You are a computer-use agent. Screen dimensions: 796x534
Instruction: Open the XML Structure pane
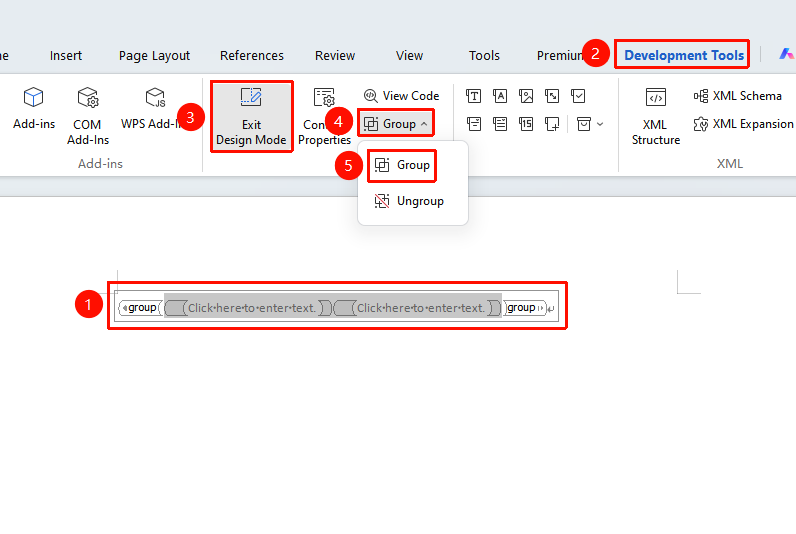(x=656, y=117)
